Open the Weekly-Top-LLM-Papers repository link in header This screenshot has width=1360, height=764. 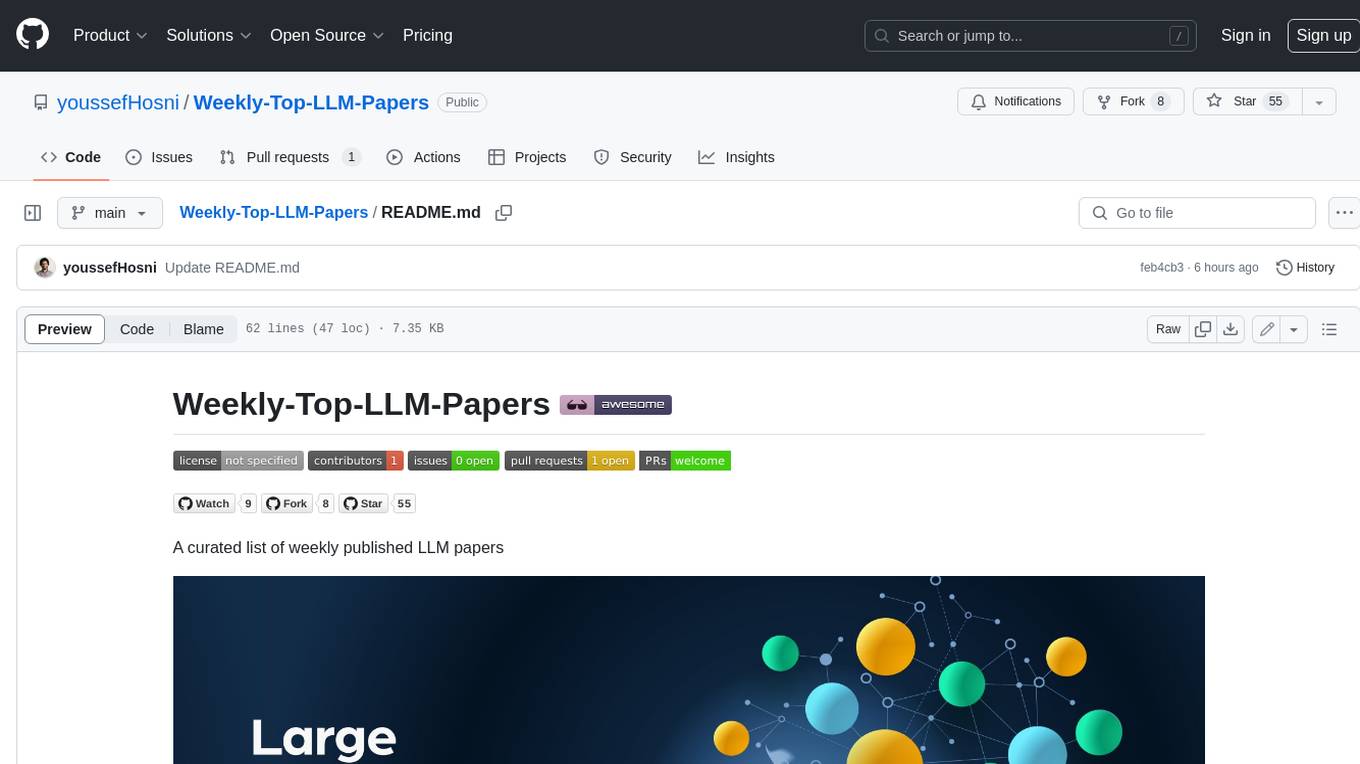(x=311, y=102)
